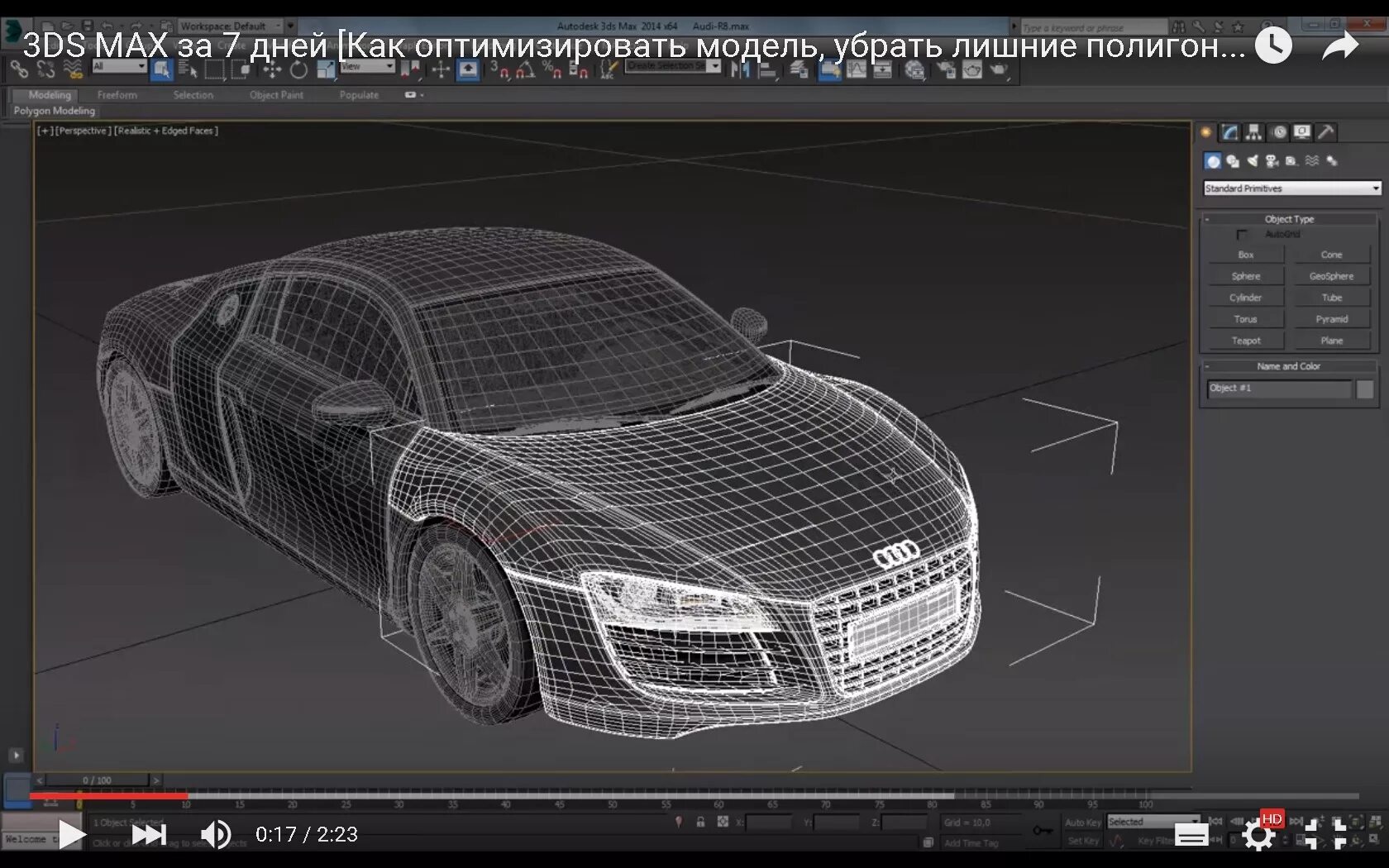The image size is (1389, 868).
Task: Share this video
Action: pos(1340,45)
